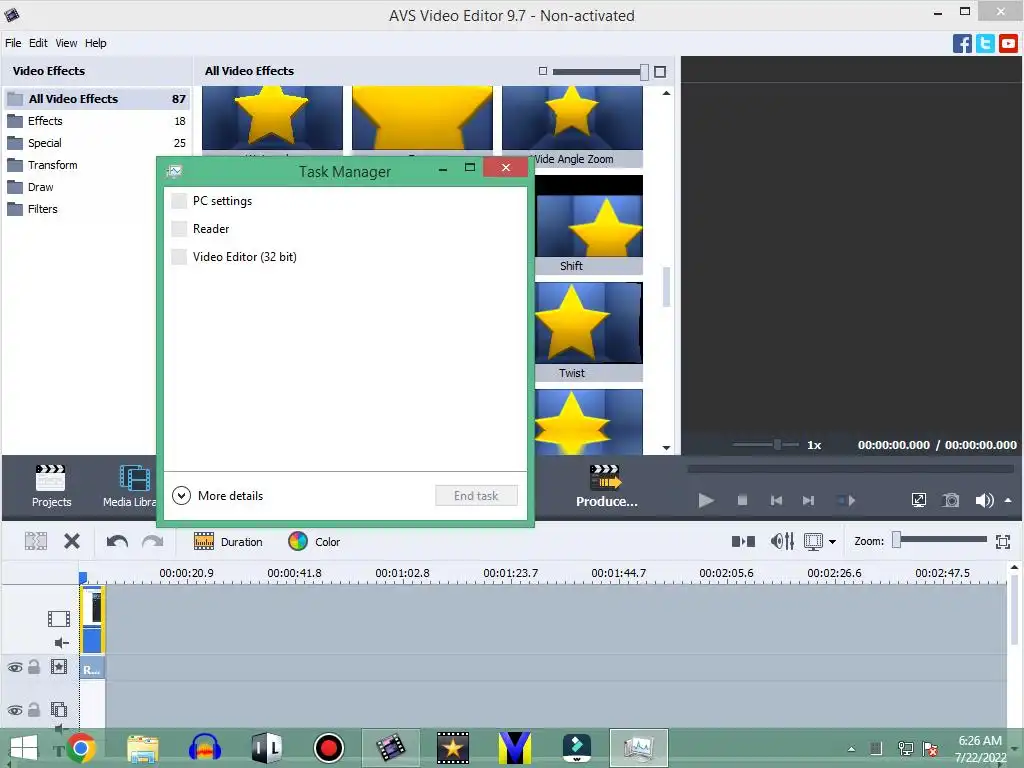Open AVS YouTube channel
This screenshot has width=1024, height=768.
[x=1008, y=44]
